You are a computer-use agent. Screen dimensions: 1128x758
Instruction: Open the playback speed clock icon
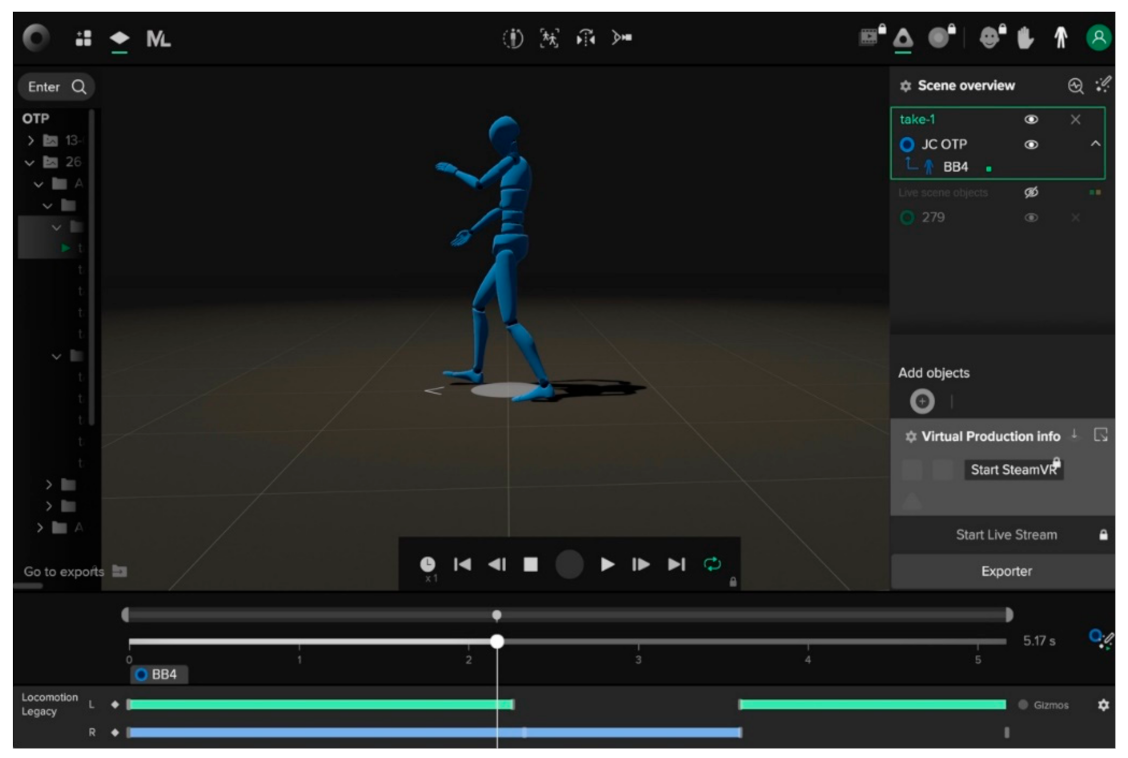[428, 565]
